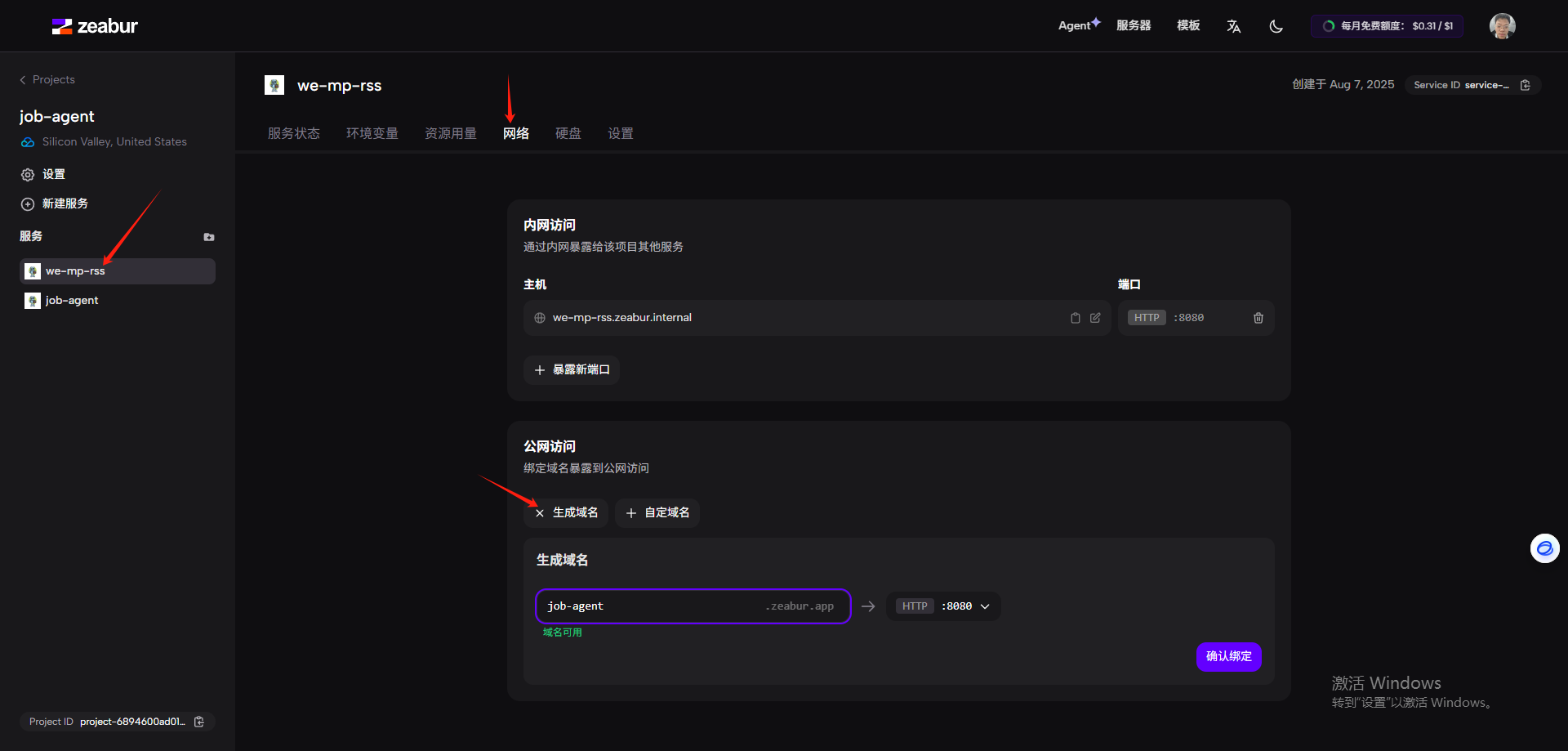The width and height of the screenshot is (1568, 751).
Task: Click the monthly free quota indicator
Action: [x=1387, y=26]
